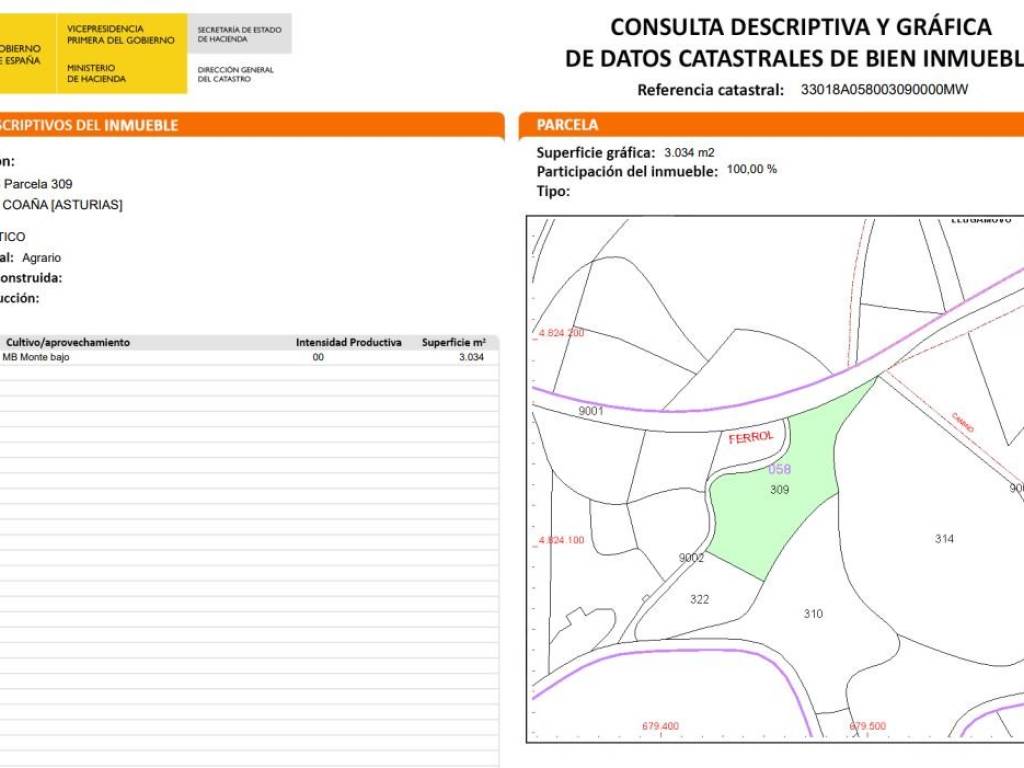Click the 9002 path label on map
Viewport: 1024px width, 768px height.
click(x=692, y=558)
